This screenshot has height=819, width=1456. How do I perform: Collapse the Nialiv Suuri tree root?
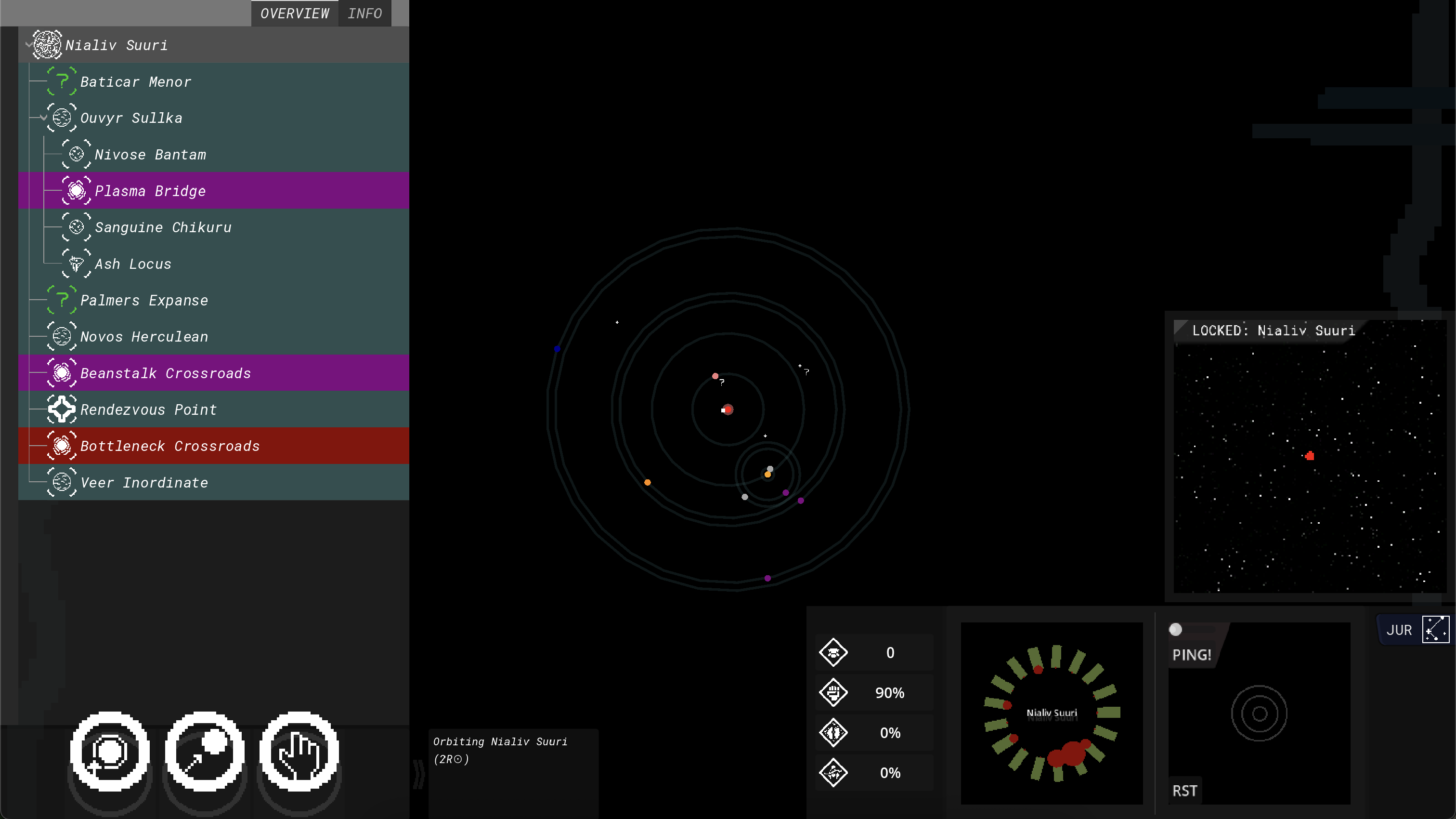pos(28,45)
